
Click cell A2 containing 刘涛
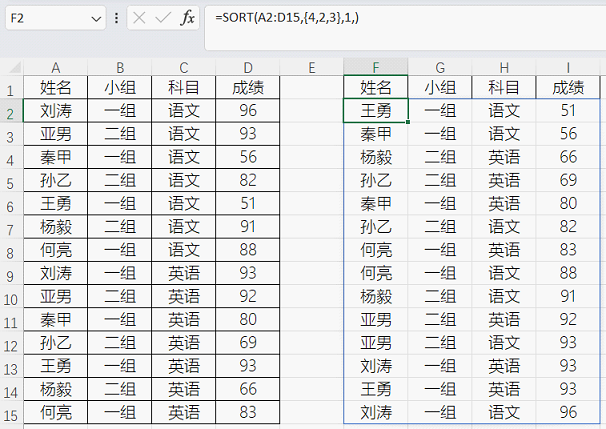(x=56, y=111)
